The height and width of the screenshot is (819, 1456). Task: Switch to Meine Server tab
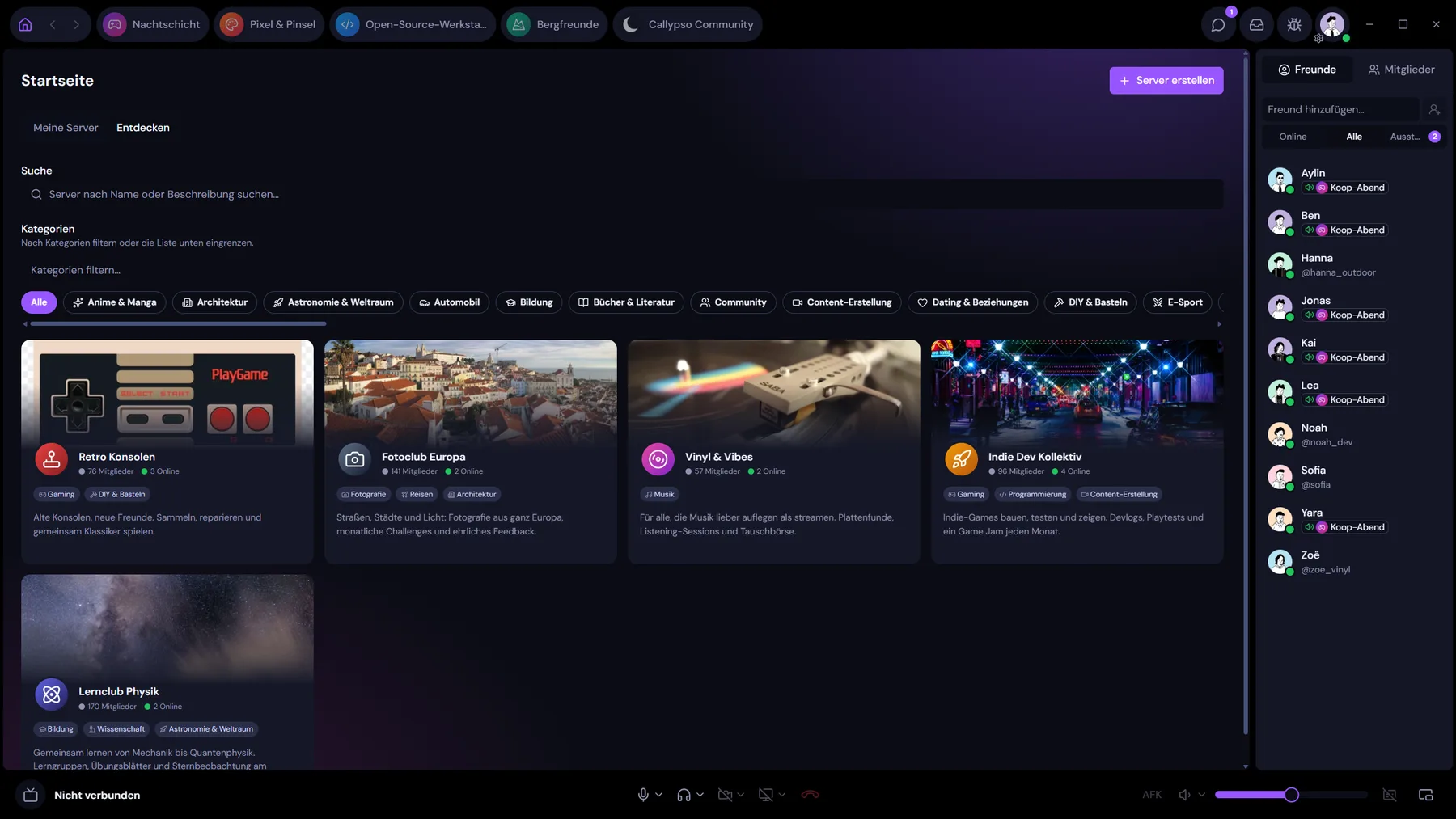click(66, 128)
